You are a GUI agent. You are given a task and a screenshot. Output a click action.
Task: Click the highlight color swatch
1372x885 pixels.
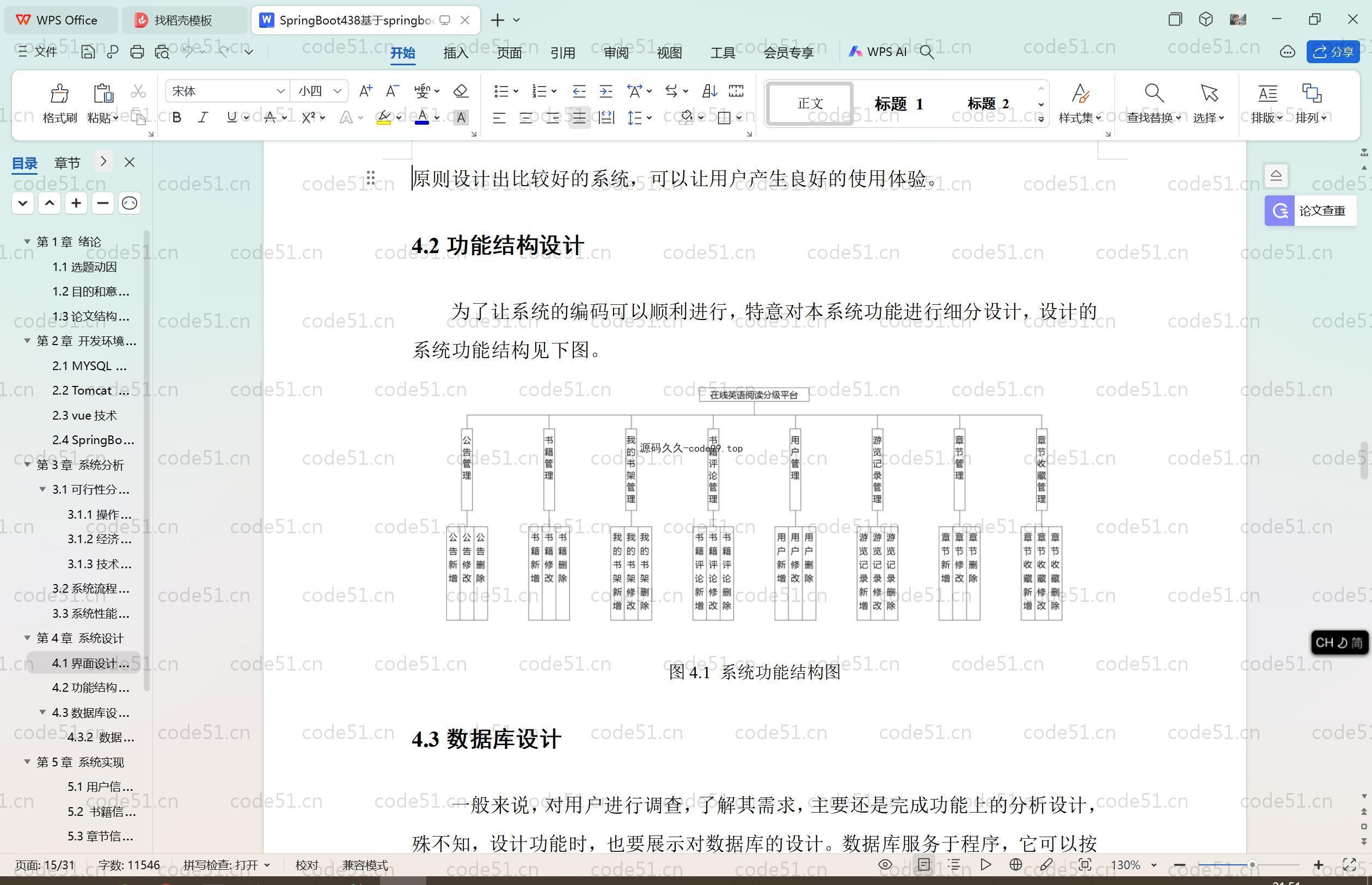[x=384, y=118]
